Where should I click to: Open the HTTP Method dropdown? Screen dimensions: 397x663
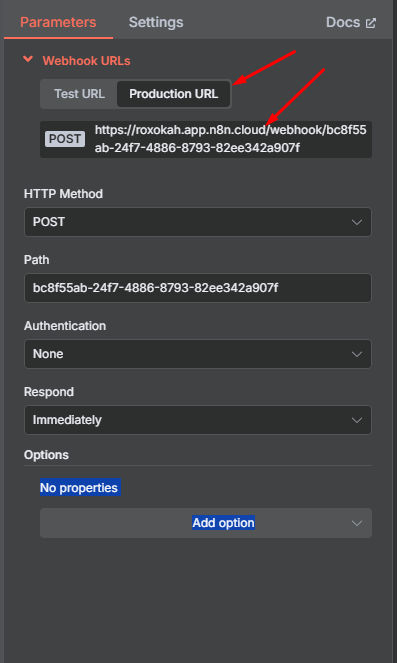point(198,222)
